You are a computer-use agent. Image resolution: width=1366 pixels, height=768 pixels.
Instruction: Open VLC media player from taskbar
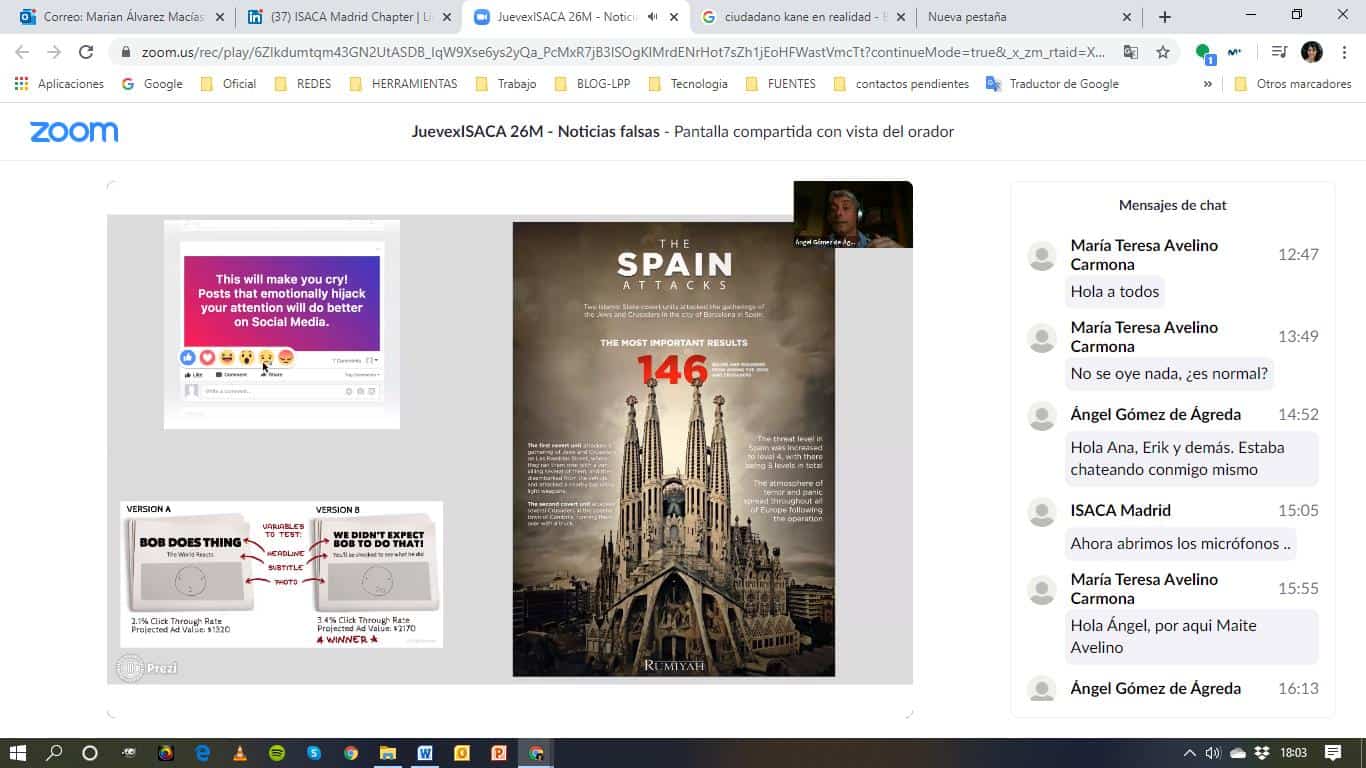(240, 753)
